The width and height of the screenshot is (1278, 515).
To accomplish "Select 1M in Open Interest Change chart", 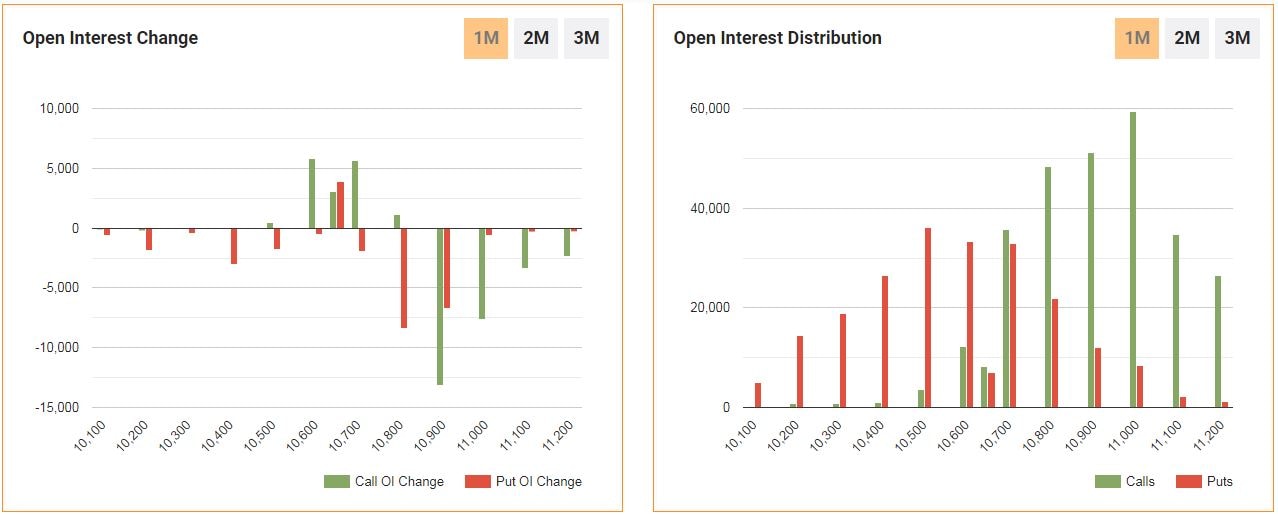I will 486,39.
